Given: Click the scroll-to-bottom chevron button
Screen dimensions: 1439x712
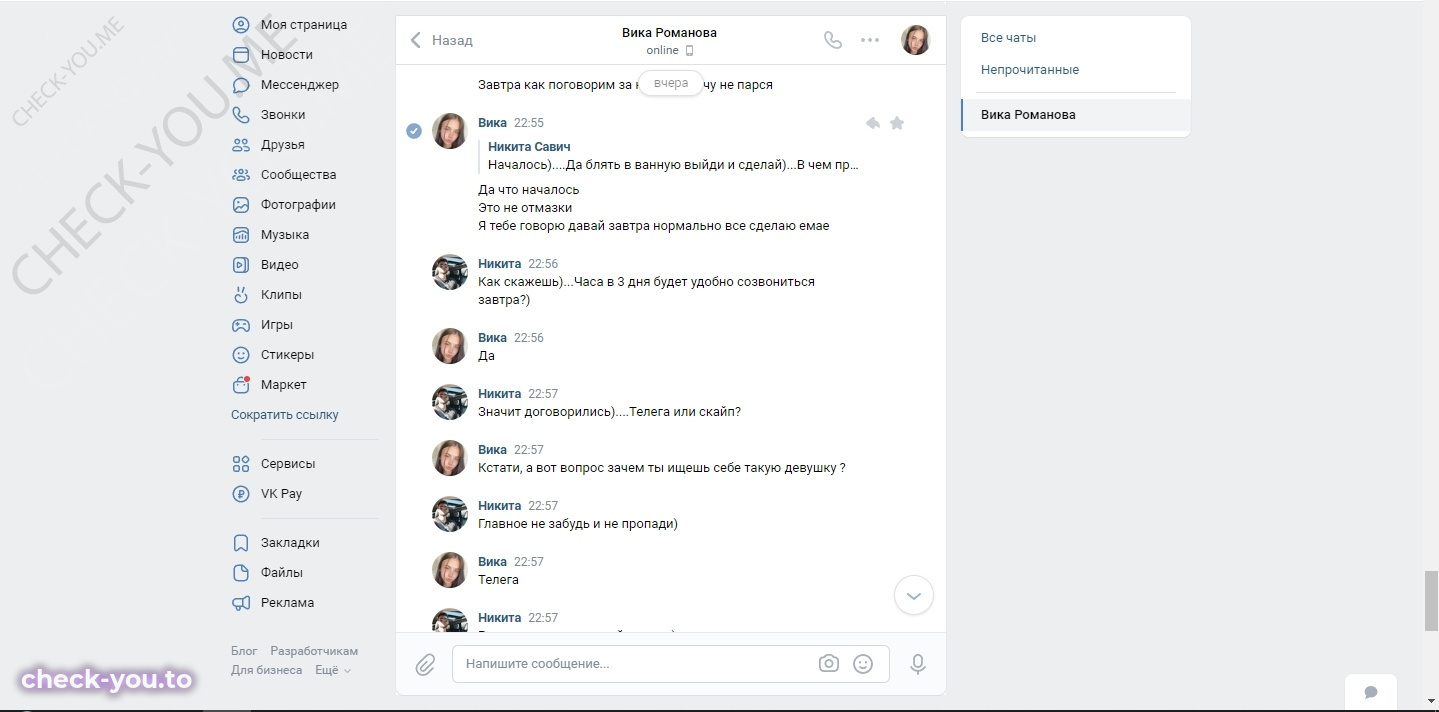Looking at the screenshot, I should tap(913, 595).
